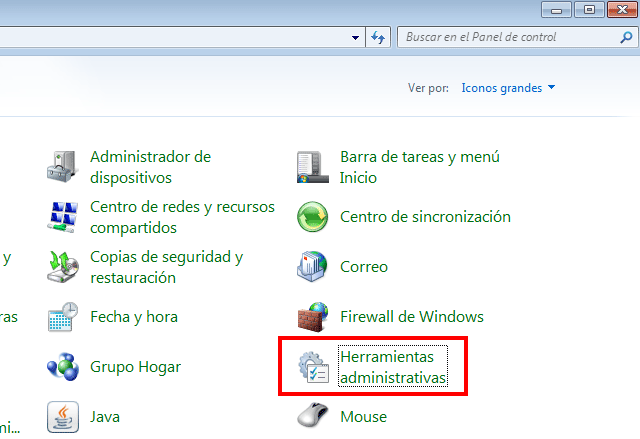Screen dimensions: 640x439
Task: Click the search magnifier icon
Action: 626,37
